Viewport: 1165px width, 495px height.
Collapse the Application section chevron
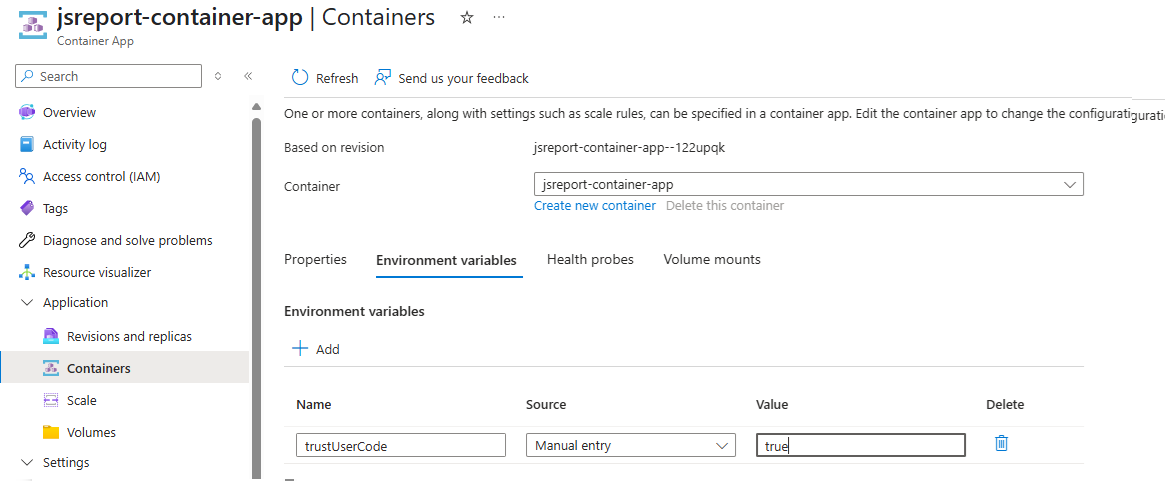click(27, 302)
